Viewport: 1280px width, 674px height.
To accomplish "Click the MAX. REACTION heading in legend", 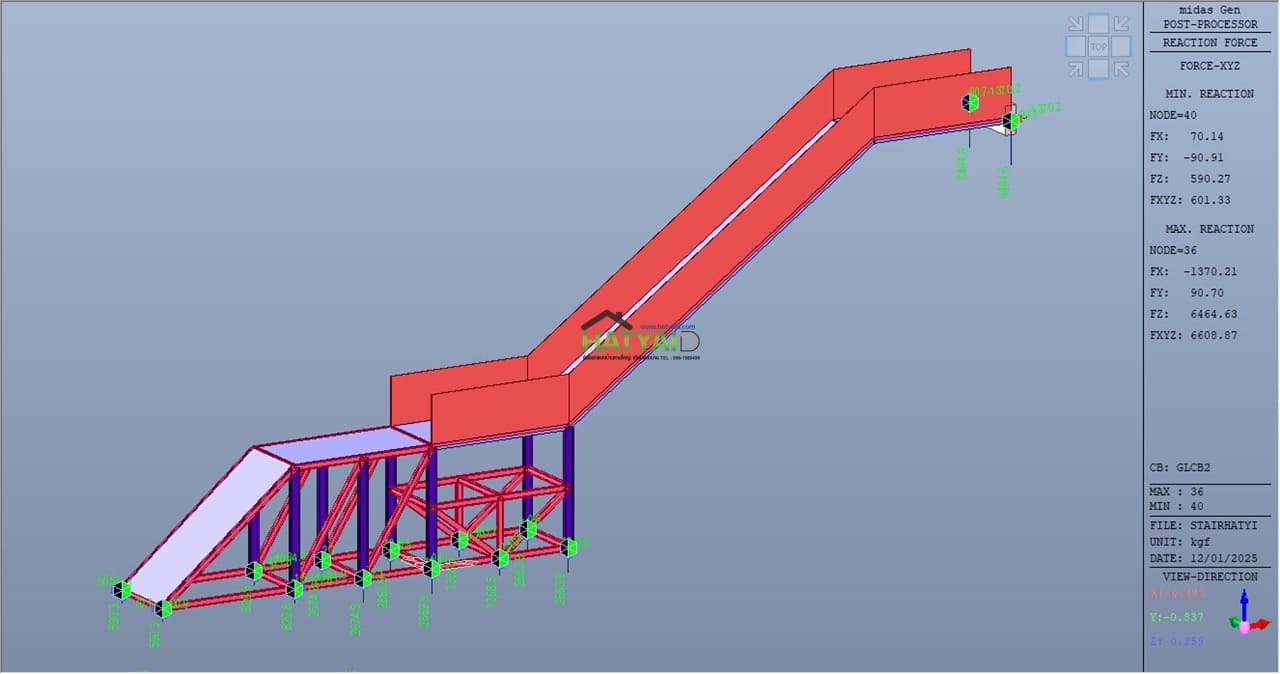I will 1209,229.
